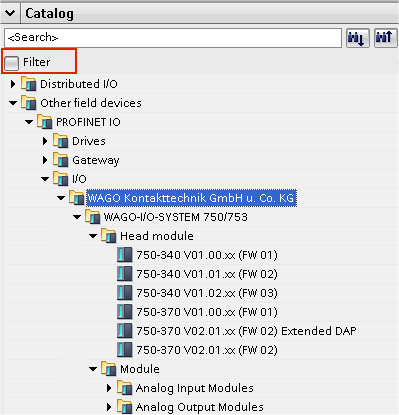Click device icon of 750-340 V01.01.xx
The width and height of the screenshot is (399, 415).
point(125,274)
